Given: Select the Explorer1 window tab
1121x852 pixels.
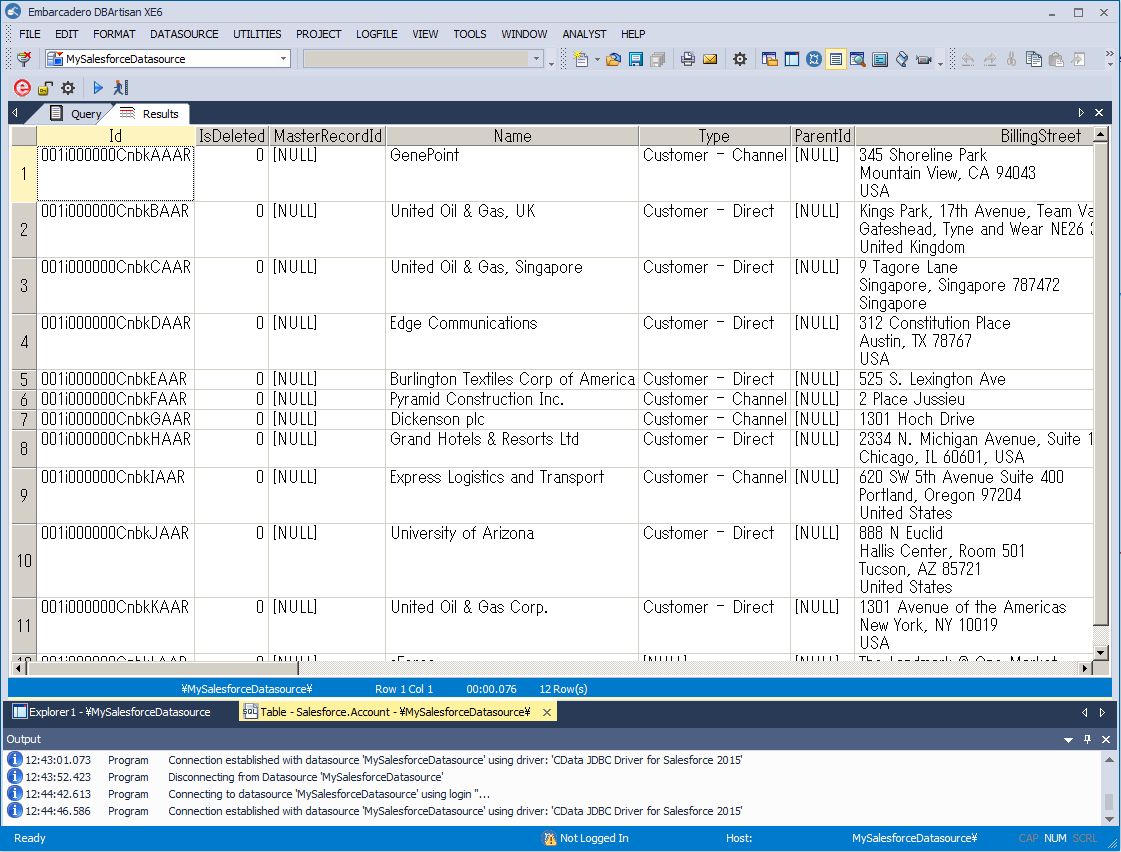Looking at the screenshot, I should pyautogui.click(x=112, y=712).
